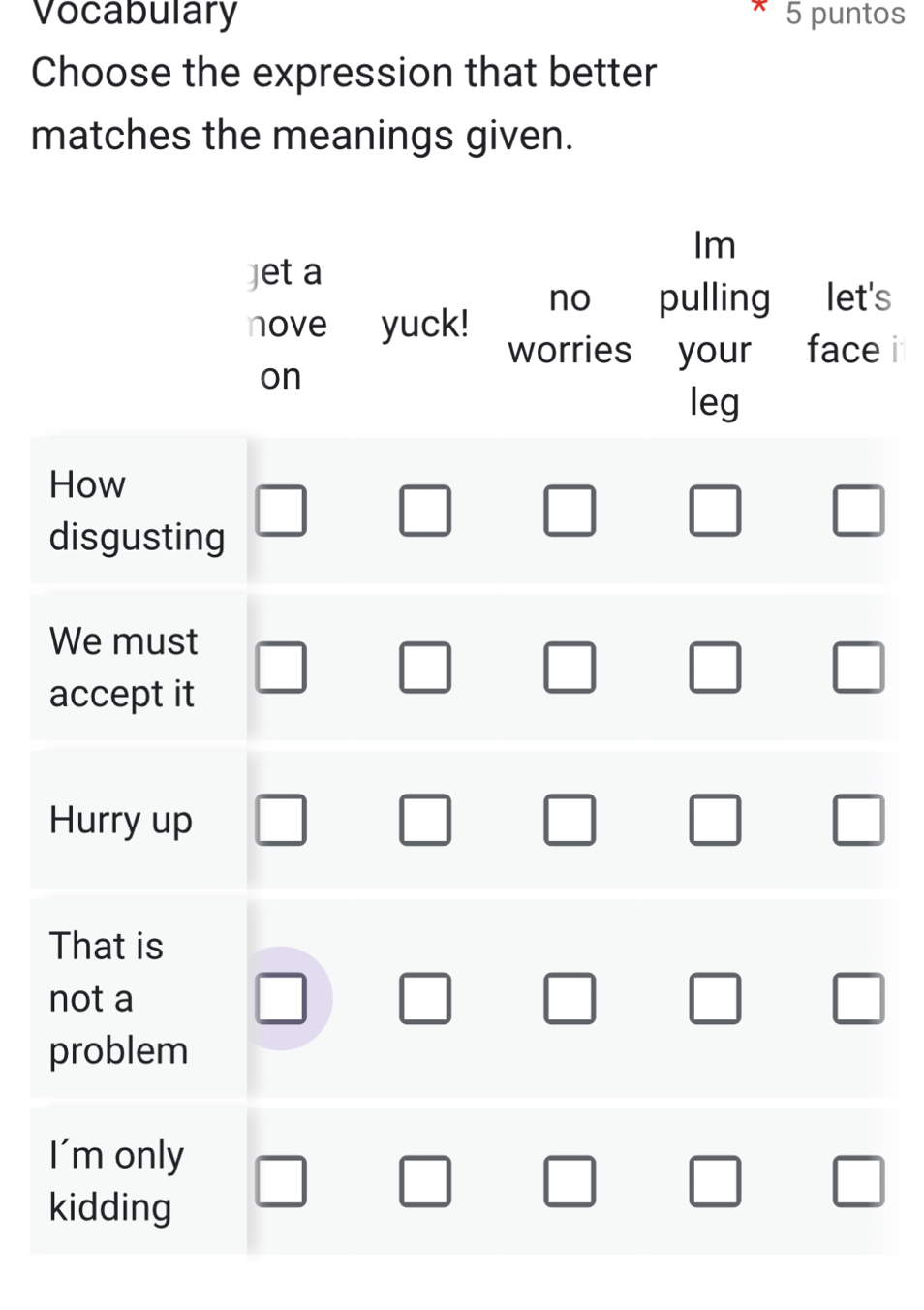This screenshot has width=924, height=1310.
Task: Tick highlighted 'get a move on' box for That is not a problem
Action: tap(281, 999)
